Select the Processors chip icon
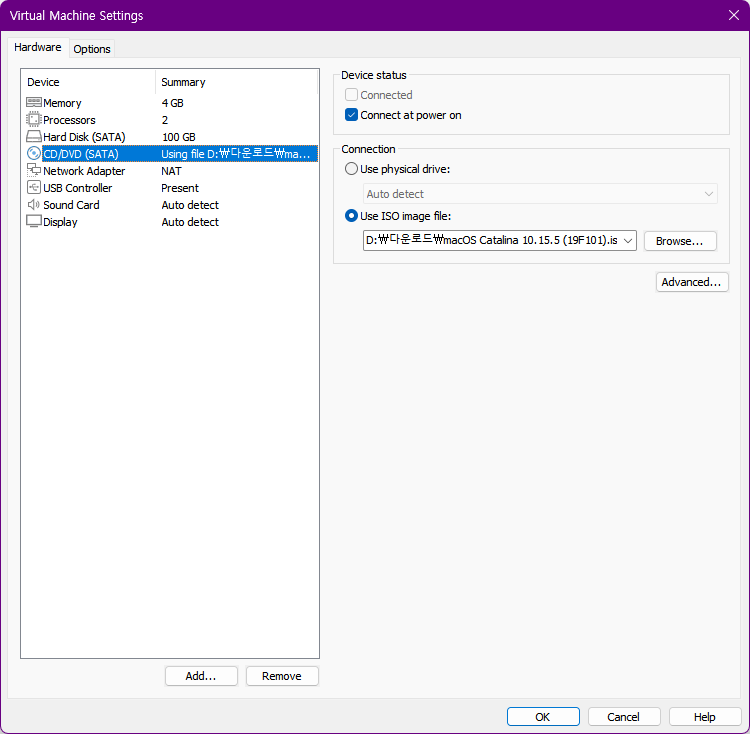 (x=33, y=119)
